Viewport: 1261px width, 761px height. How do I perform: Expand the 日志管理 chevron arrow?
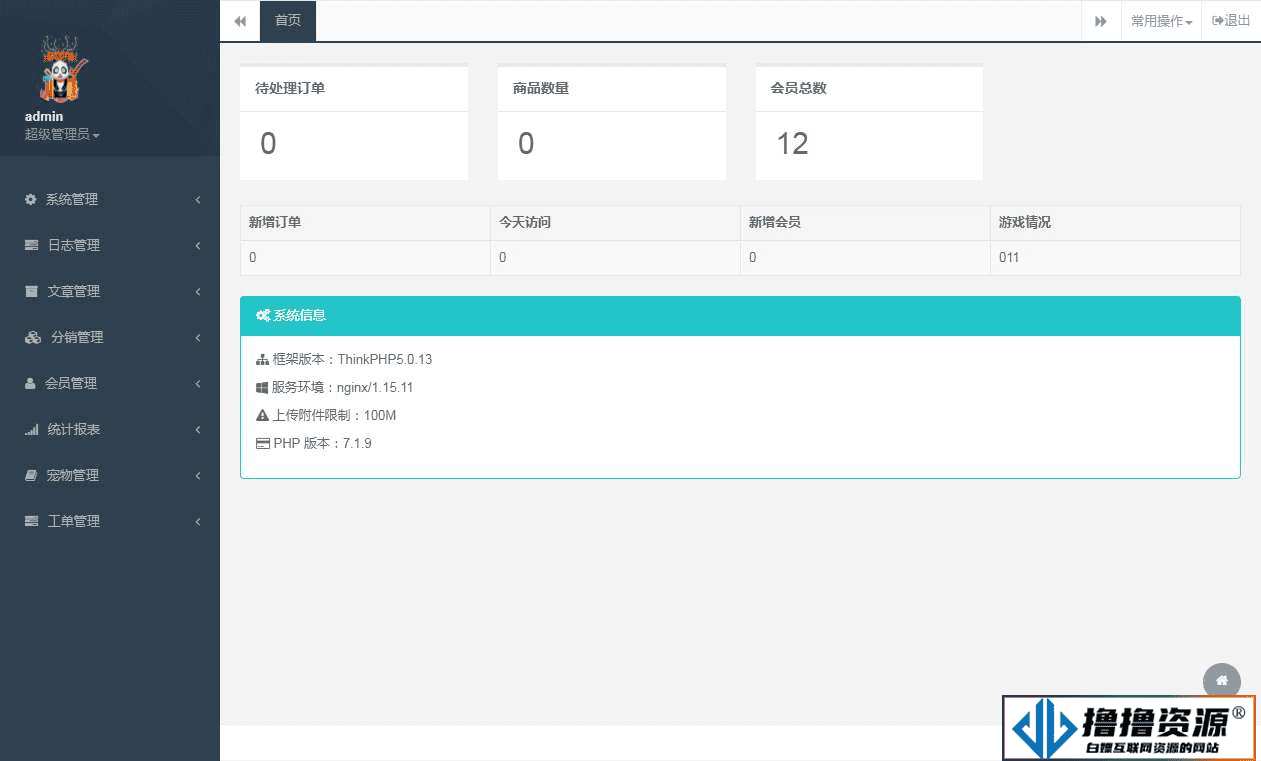(x=198, y=245)
